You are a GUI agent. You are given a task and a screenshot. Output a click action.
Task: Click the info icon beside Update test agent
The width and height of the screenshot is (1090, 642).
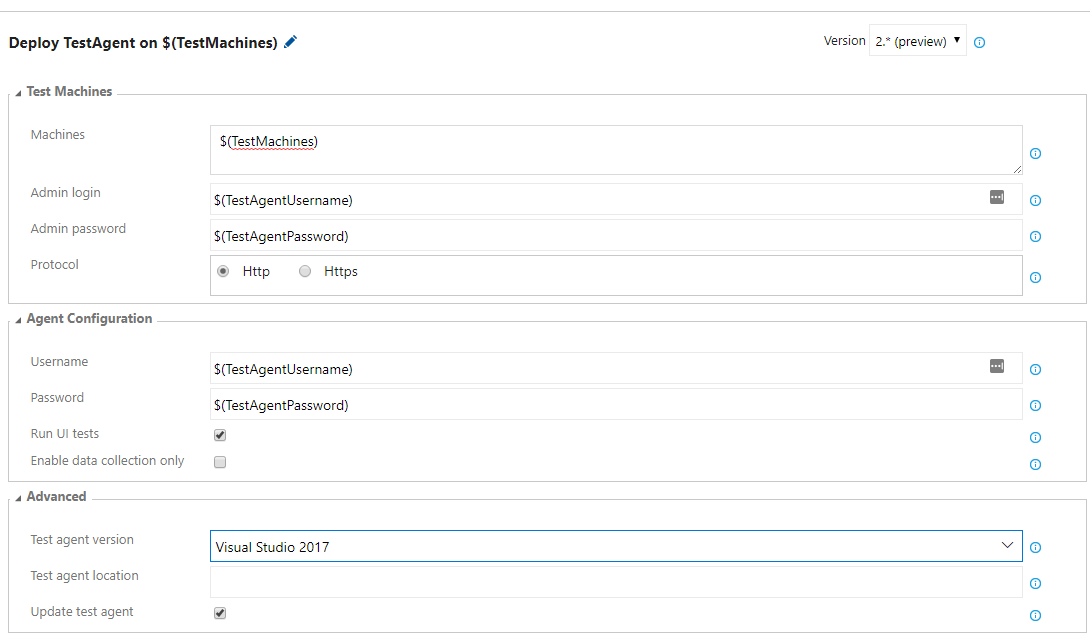click(x=1035, y=615)
